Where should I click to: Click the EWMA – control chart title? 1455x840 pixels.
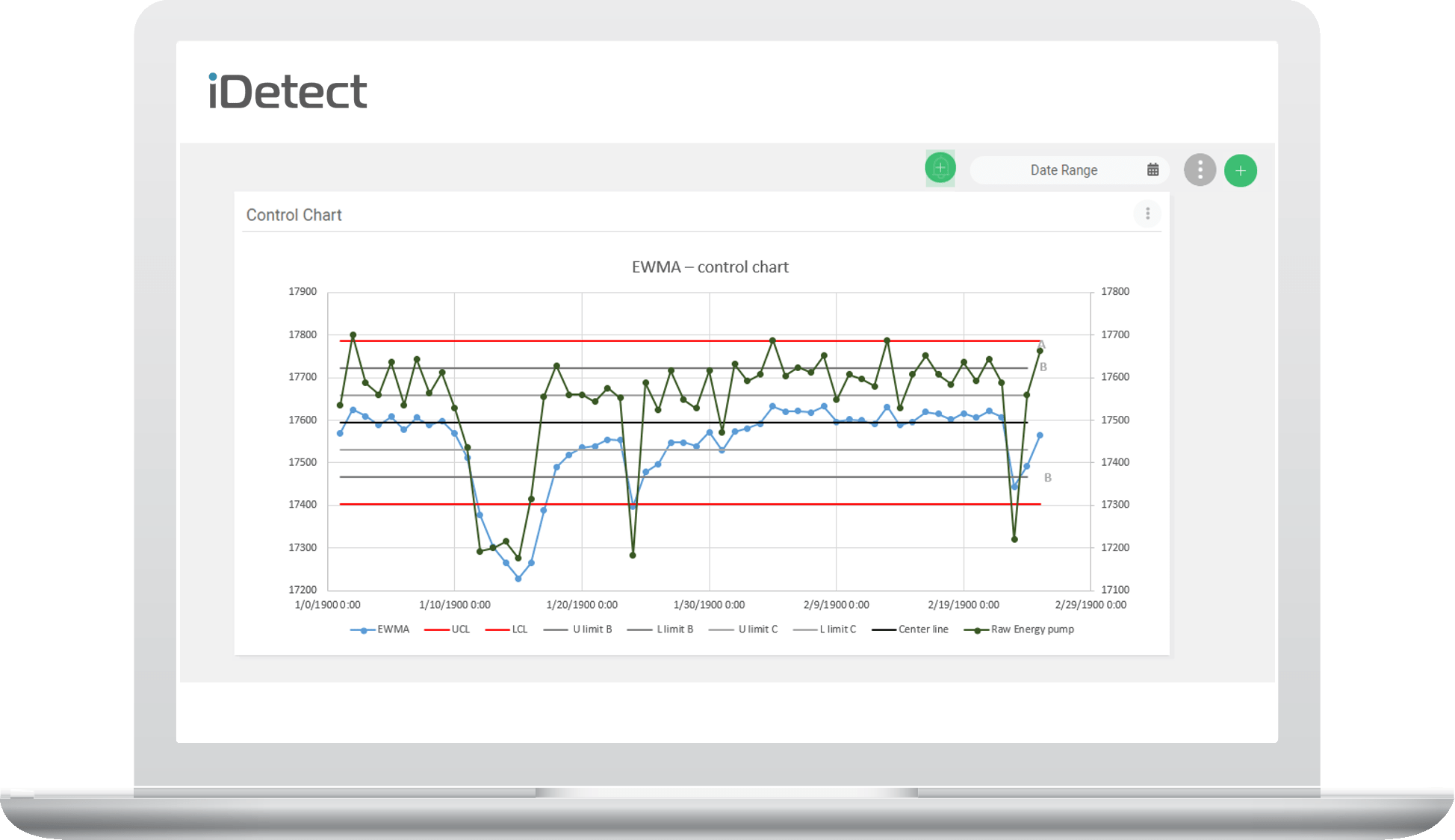(710, 267)
